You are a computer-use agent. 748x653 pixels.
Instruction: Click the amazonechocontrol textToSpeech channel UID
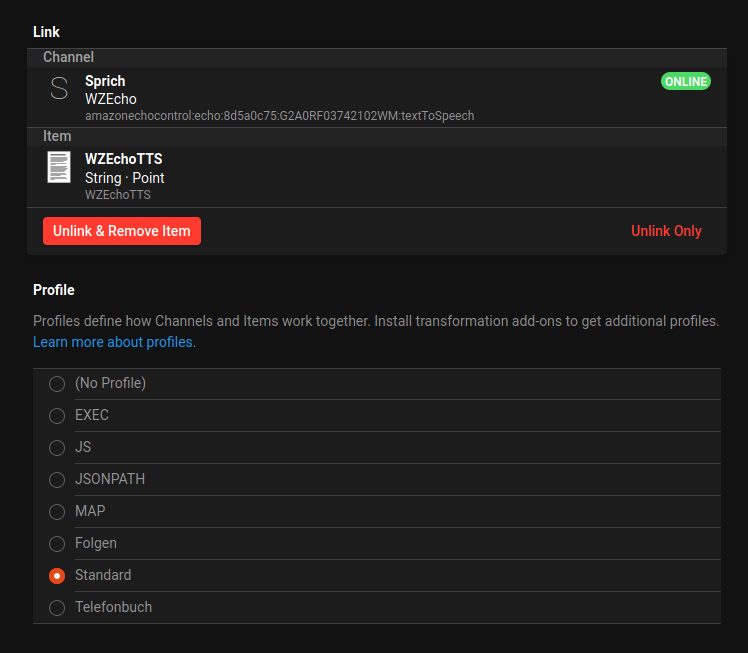click(279, 116)
